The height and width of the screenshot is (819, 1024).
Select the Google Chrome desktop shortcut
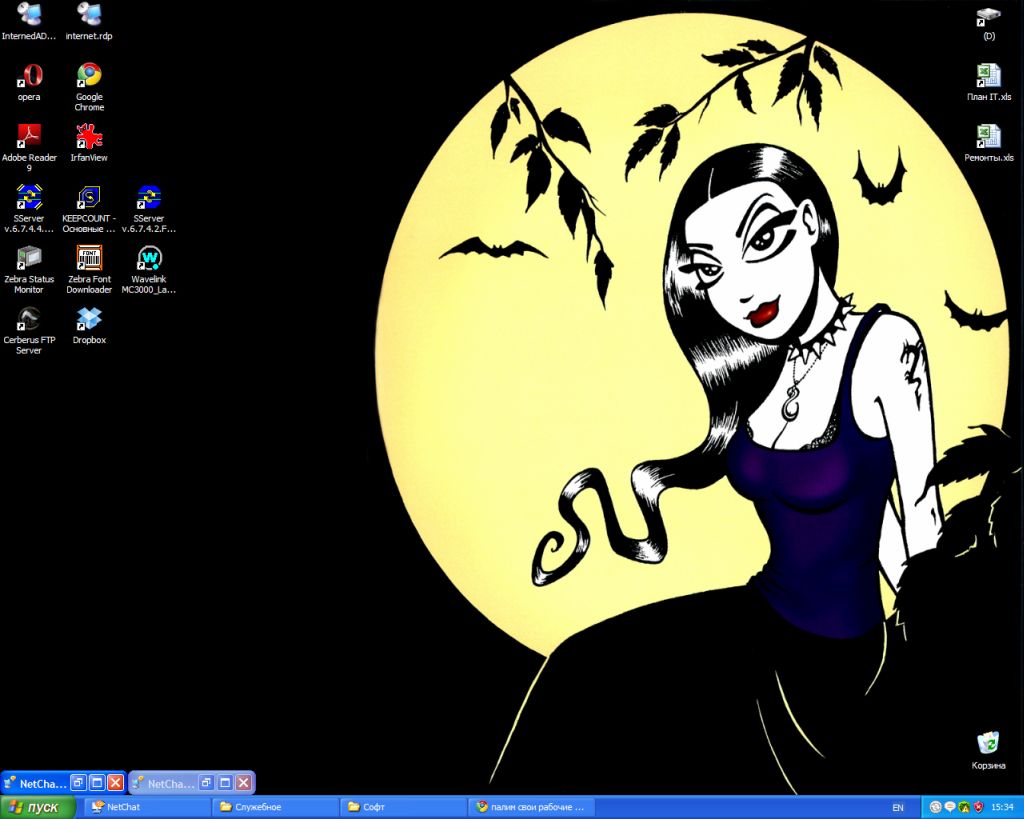89,87
